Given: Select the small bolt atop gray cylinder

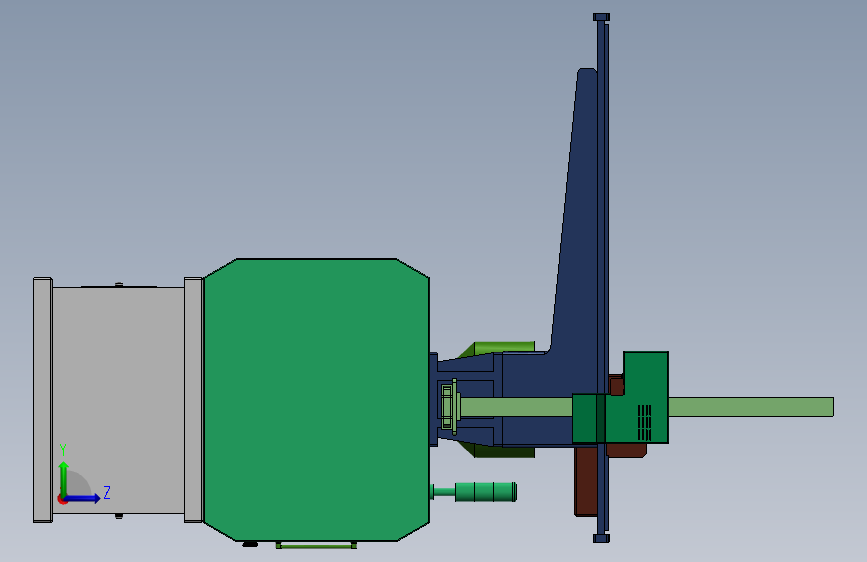Looking at the screenshot, I should coord(119,284).
